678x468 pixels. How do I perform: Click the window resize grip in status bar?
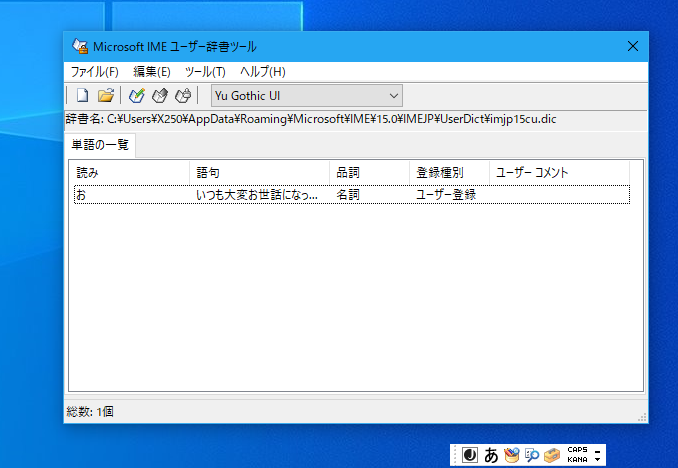click(x=642, y=417)
